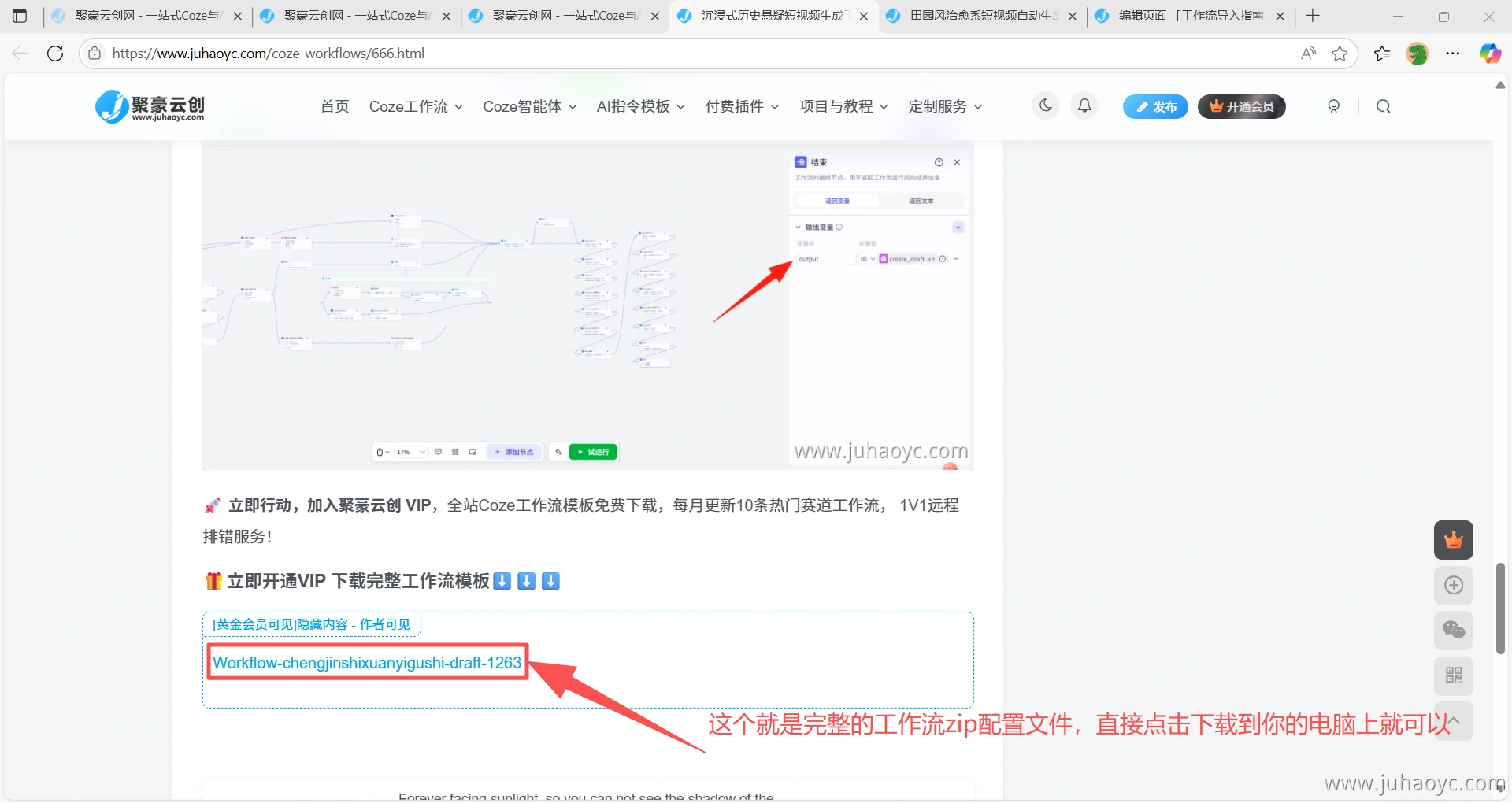This screenshot has height=803, width=1512.
Task: Expand the Coze智能体 dropdown menu
Action: [x=529, y=106]
